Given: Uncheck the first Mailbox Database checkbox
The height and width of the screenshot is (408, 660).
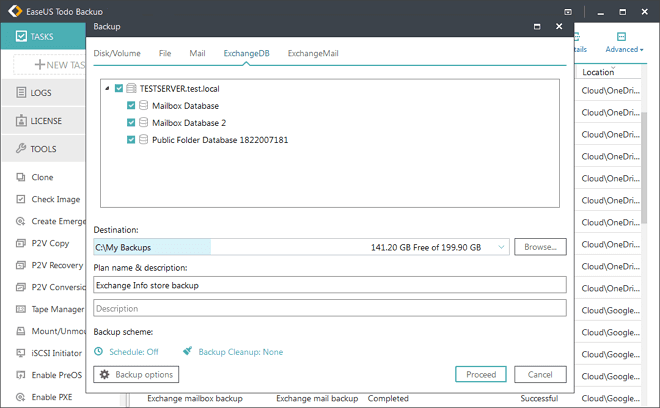Looking at the screenshot, I should 131,105.
